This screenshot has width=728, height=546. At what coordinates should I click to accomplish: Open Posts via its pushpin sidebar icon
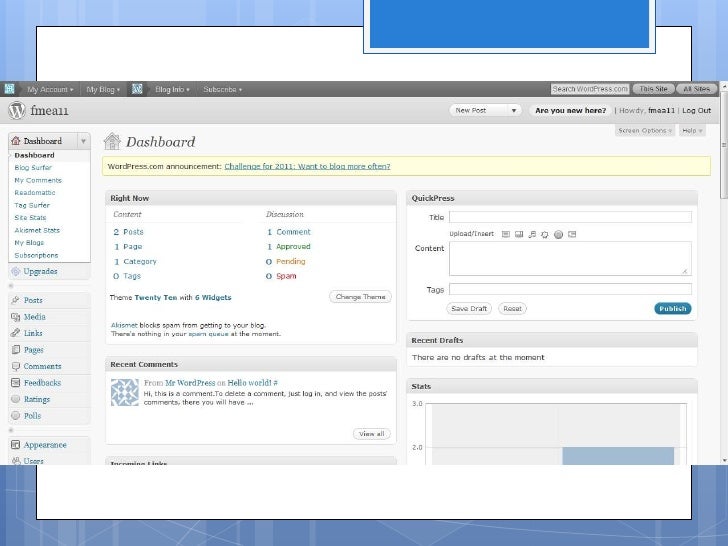click(15, 300)
